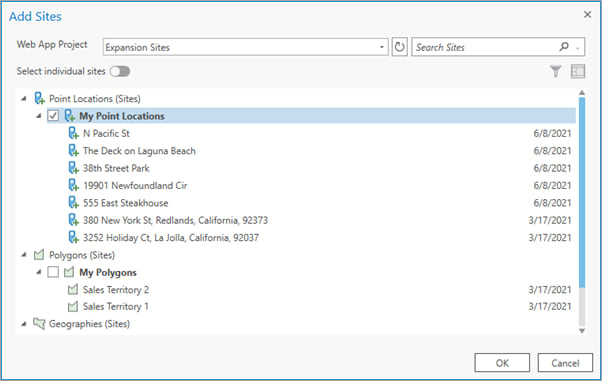Collapse the My Polygons node
Viewport: 602px width, 381px height.
[38, 272]
